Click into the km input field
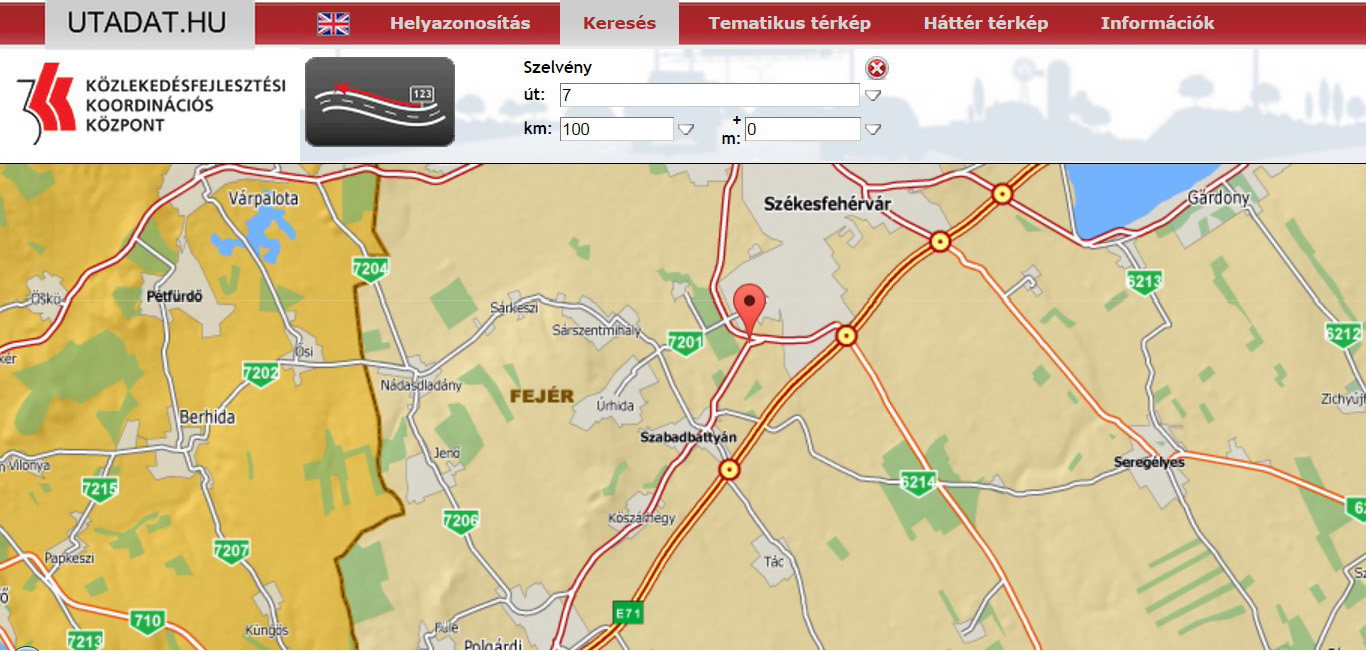 click(x=616, y=129)
